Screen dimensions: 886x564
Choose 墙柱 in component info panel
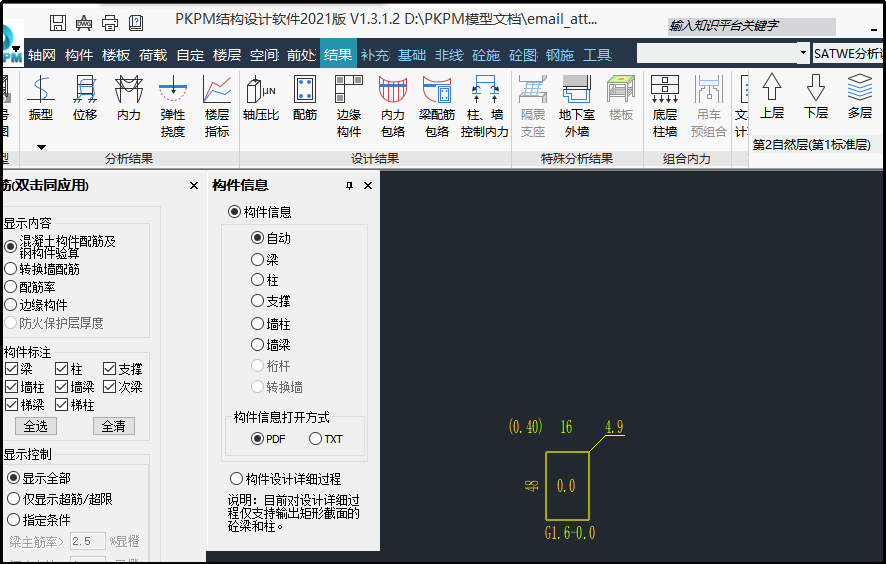click(x=271, y=324)
